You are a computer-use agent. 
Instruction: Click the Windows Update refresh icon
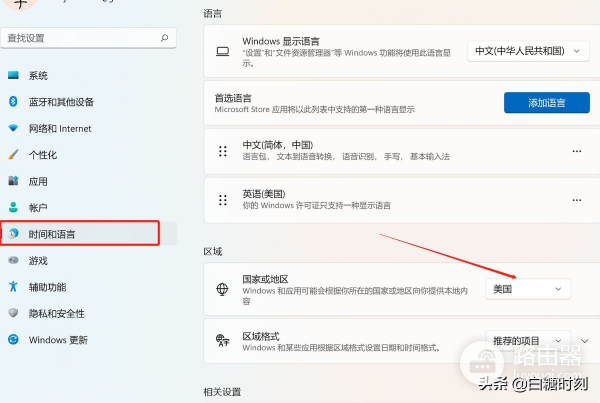coord(13,339)
